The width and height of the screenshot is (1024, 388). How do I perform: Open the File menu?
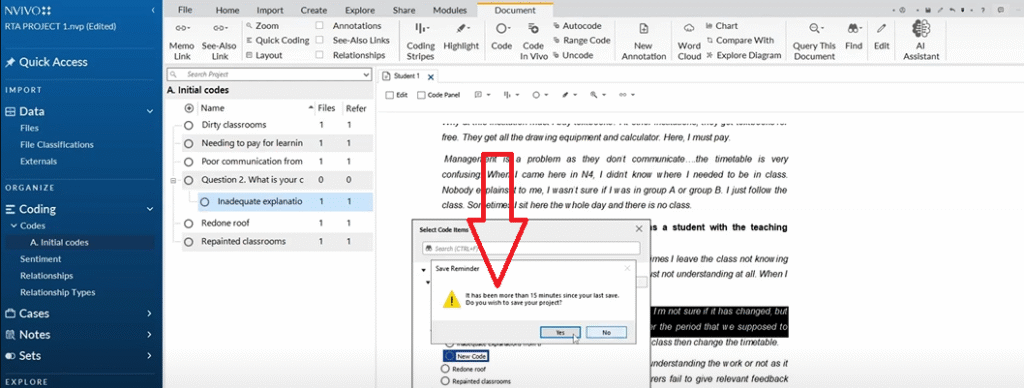[185, 10]
